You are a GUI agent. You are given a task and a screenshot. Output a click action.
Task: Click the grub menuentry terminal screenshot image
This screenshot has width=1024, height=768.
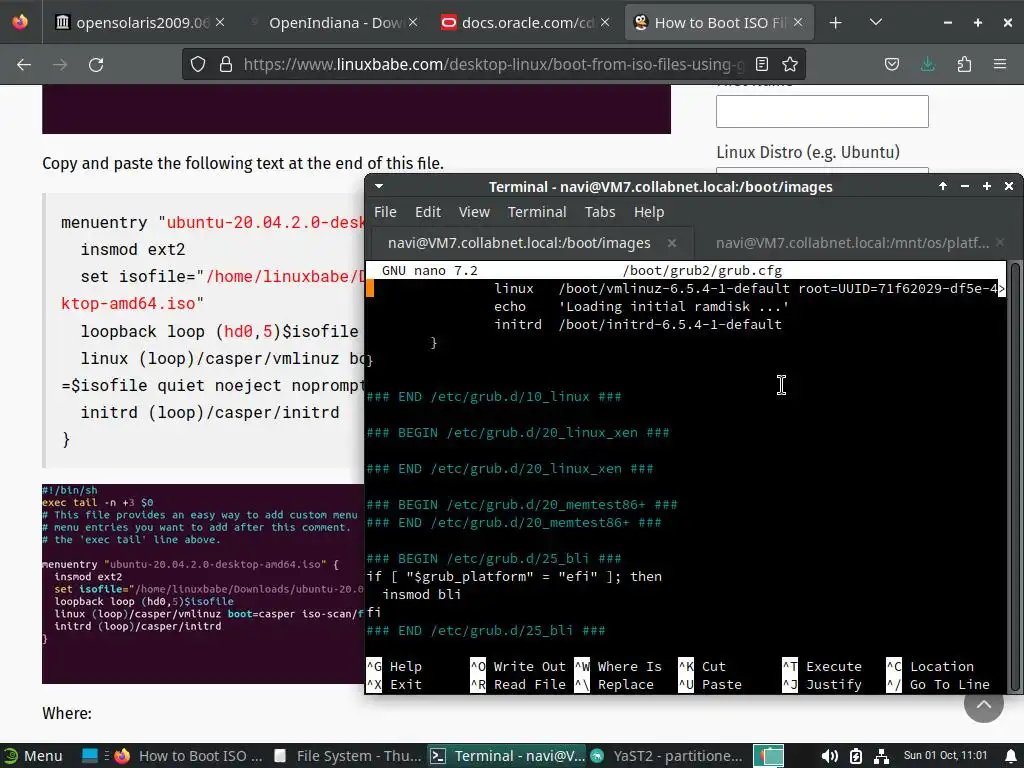point(203,584)
